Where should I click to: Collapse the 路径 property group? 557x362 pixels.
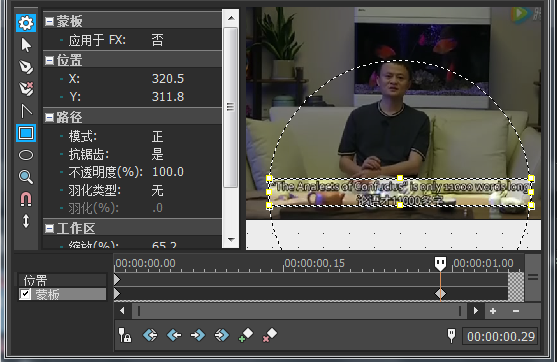click(50, 118)
